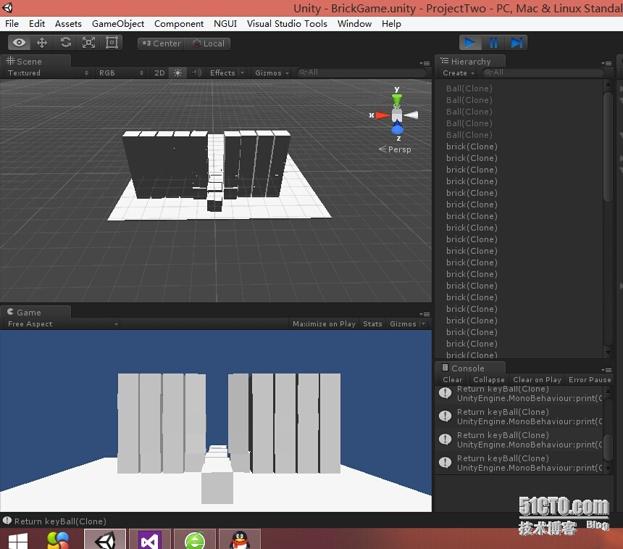The height and width of the screenshot is (549, 623).
Task: Toggle Console Clear on Play
Action: 537,380
